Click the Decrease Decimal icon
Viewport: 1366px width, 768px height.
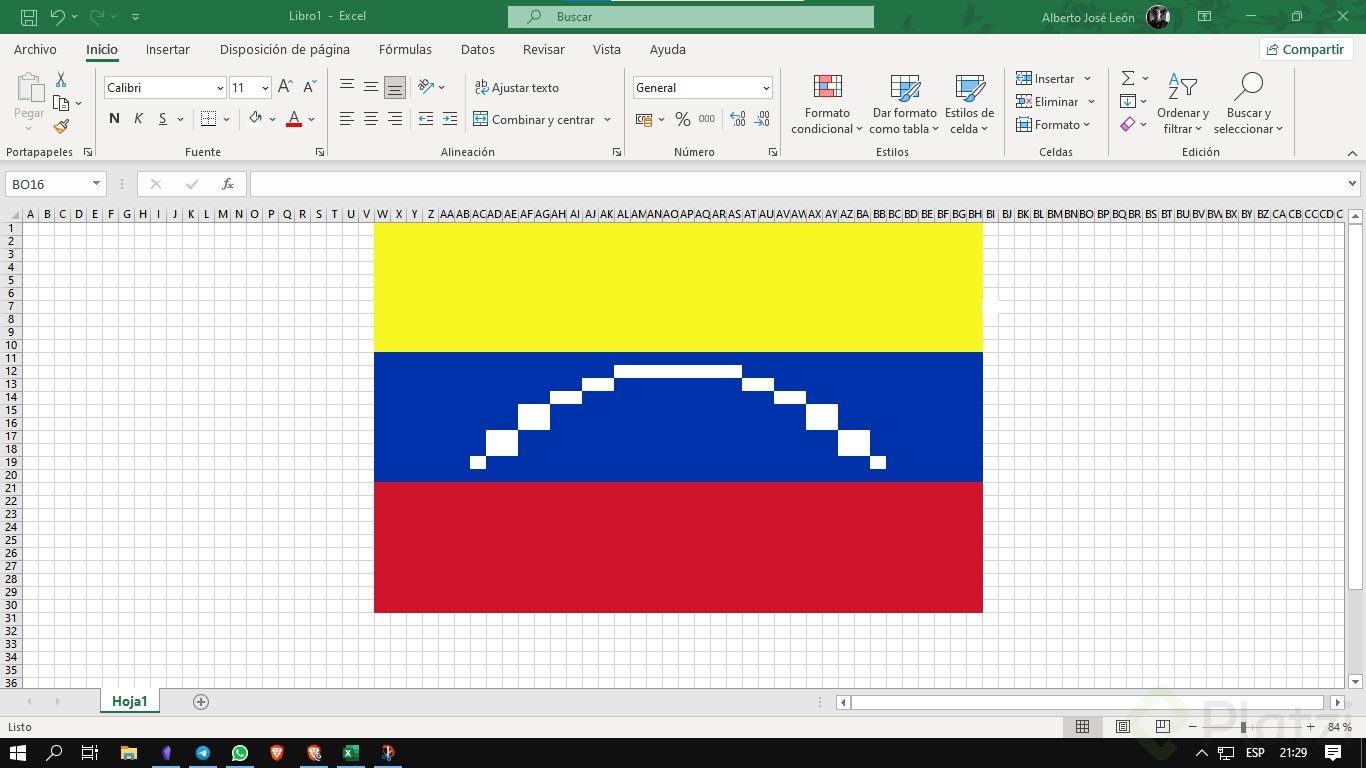(762, 119)
